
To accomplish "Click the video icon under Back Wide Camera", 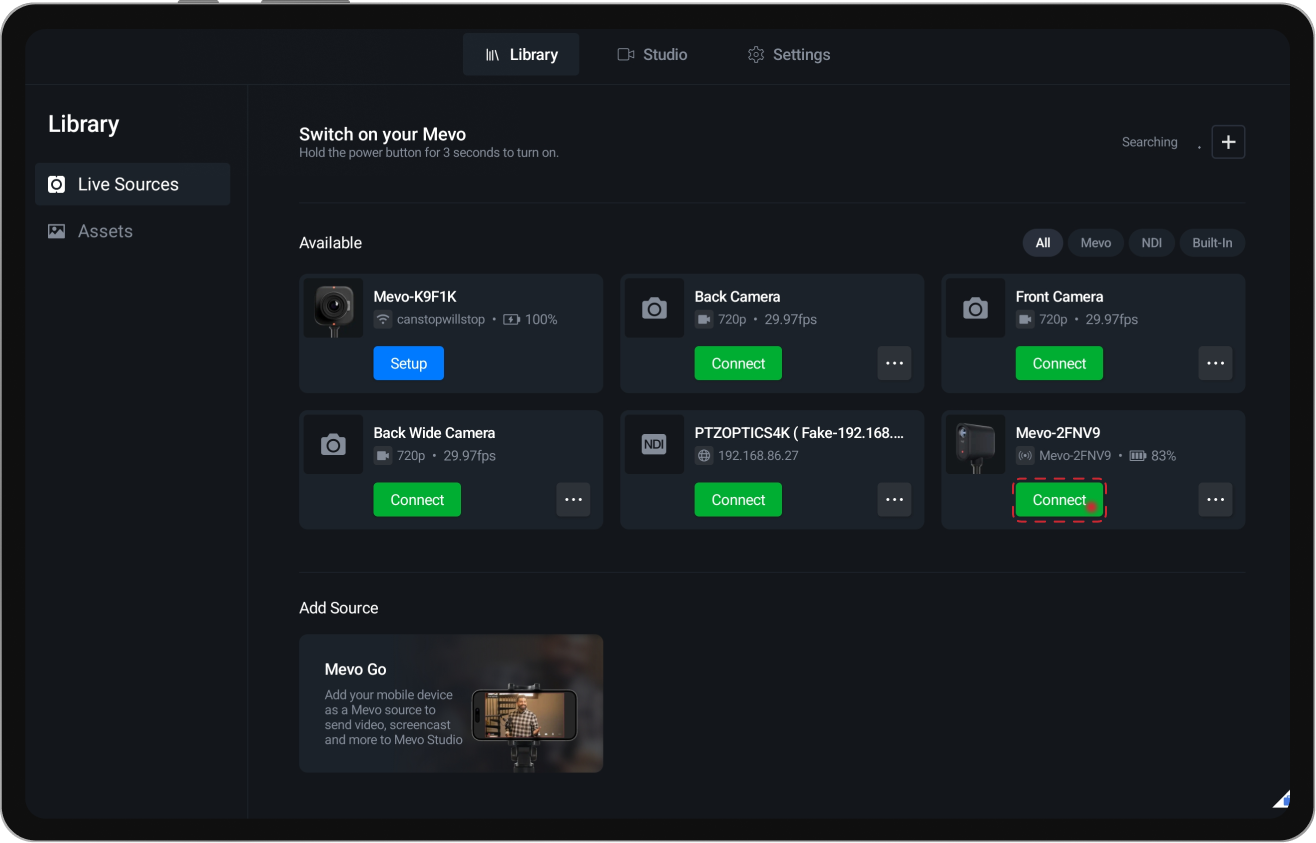I will (x=382, y=456).
